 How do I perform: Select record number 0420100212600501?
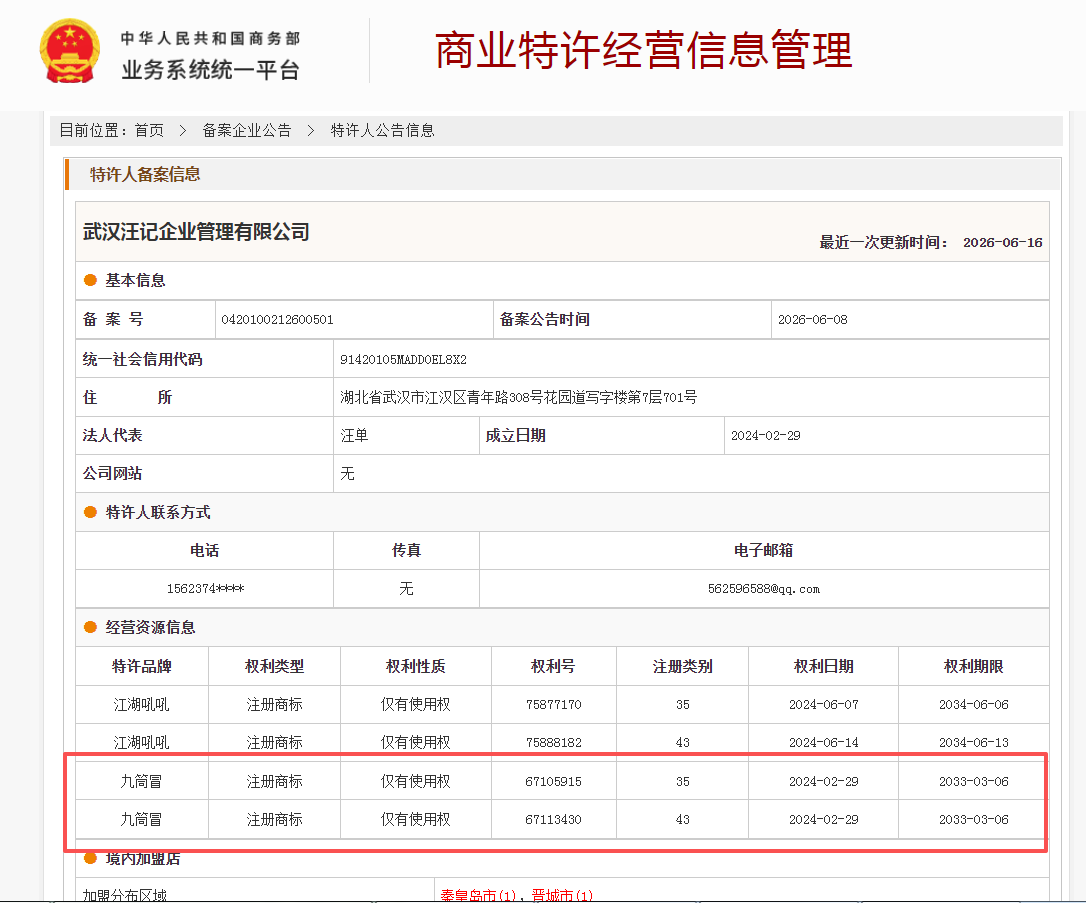click(277, 319)
